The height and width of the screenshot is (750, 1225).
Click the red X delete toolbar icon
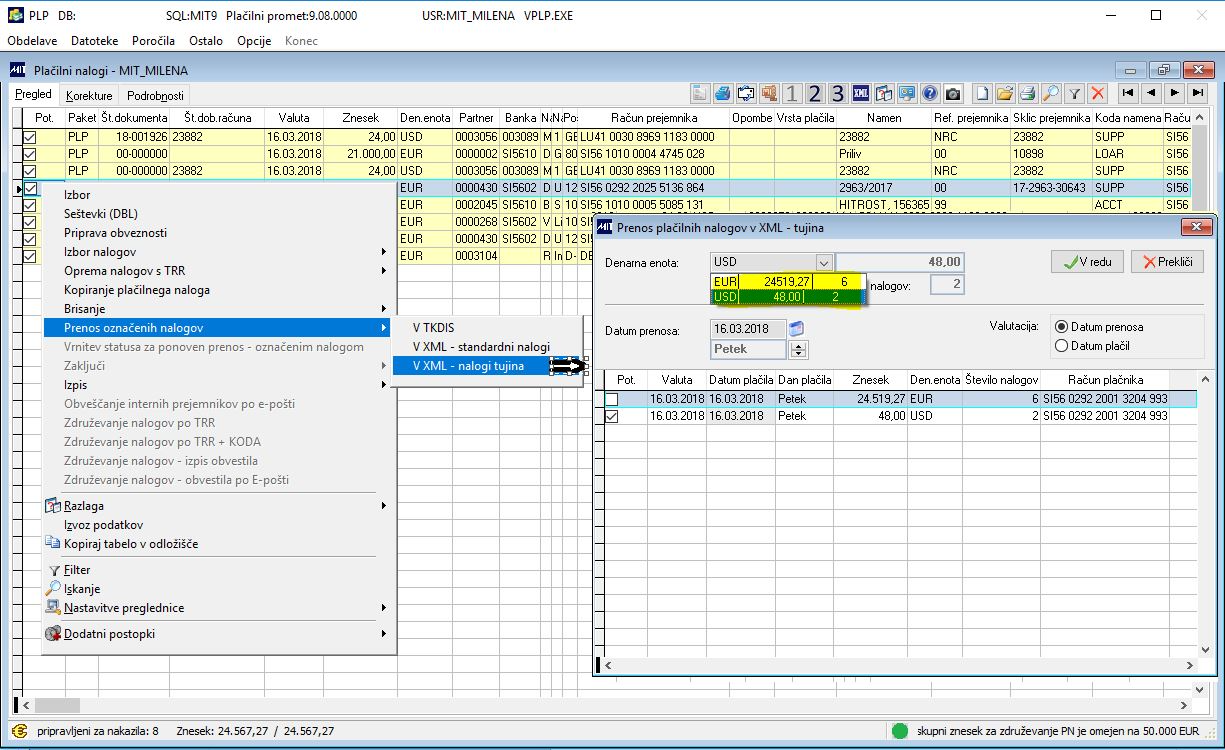click(x=1098, y=94)
